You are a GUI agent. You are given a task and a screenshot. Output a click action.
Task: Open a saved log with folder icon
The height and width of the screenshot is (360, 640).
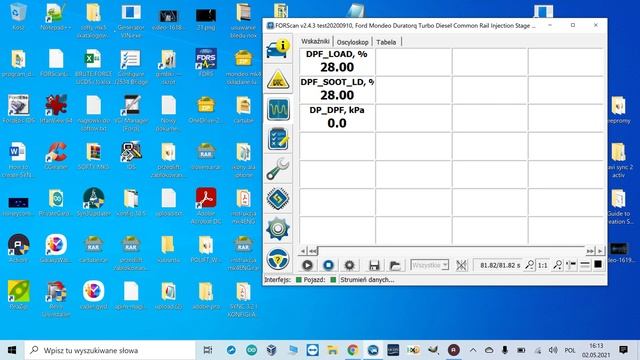[x=395, y=265]
